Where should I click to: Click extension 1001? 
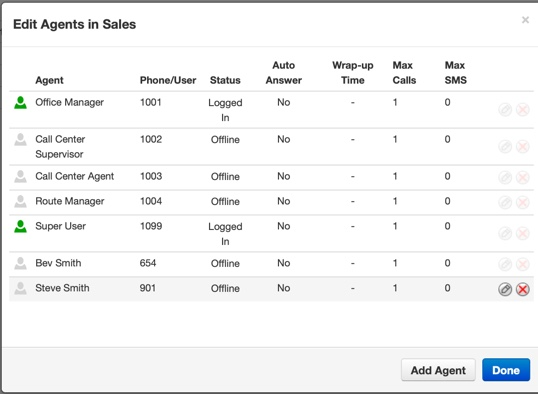click(151, 102)
